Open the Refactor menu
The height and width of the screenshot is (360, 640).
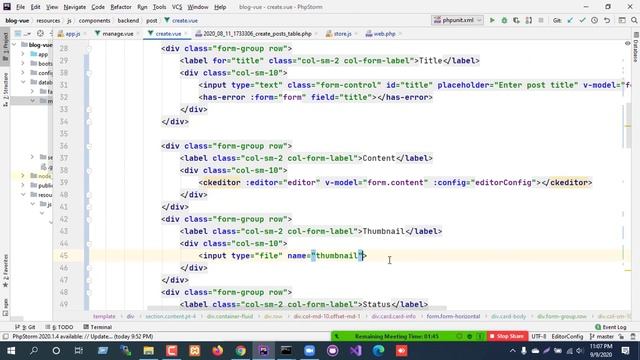(x=121, y=7)
